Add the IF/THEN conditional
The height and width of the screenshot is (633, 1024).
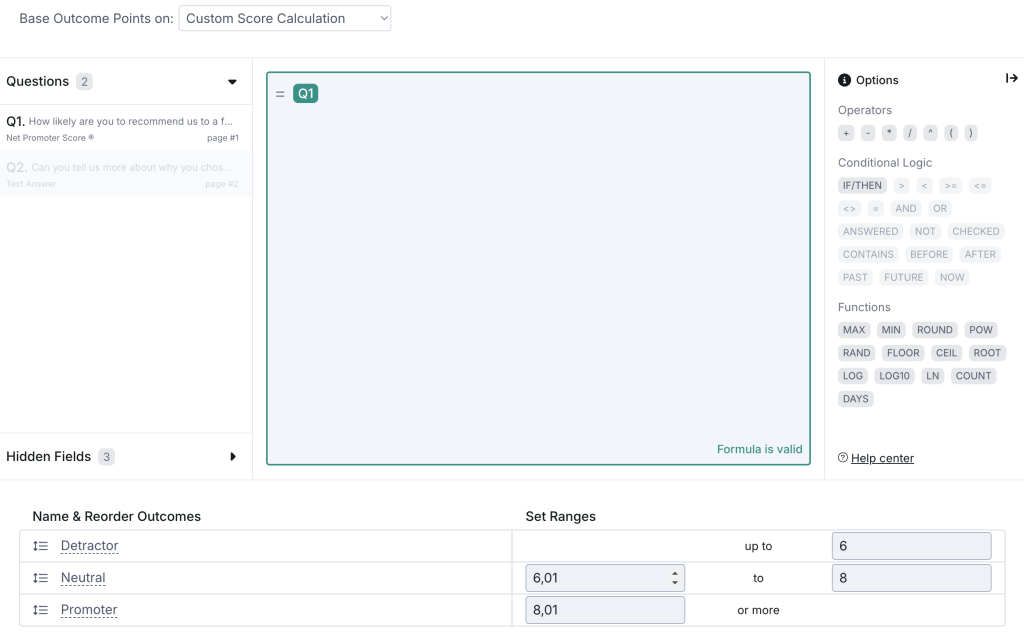pyautogui.click(x=862, y=186)
